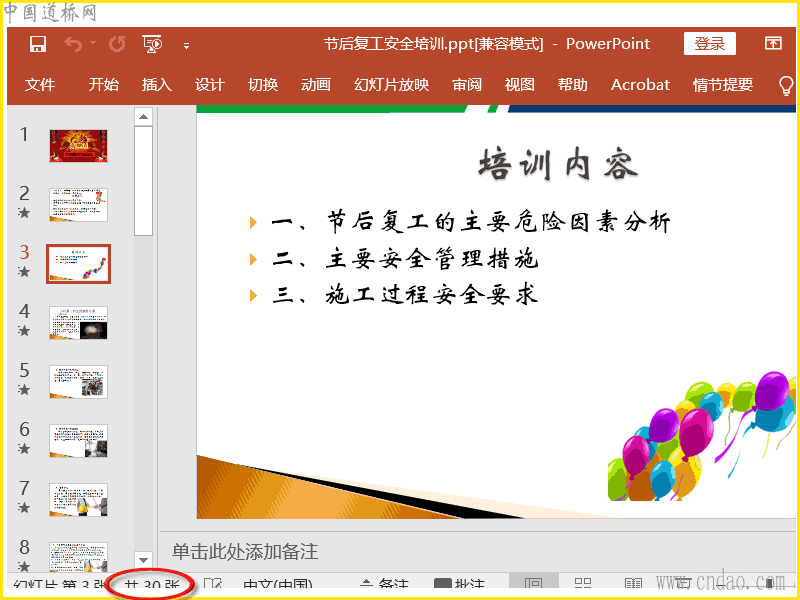
Task: Select slide 6 thumbnail
Action: pyautogui.click(x=78, y=441)
